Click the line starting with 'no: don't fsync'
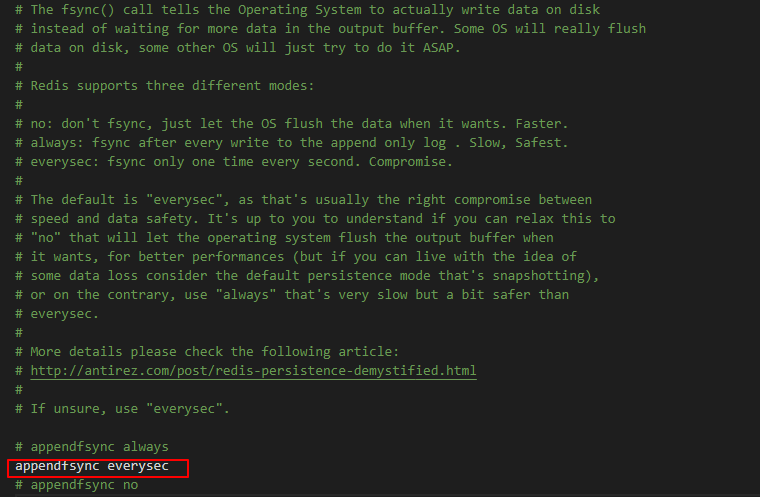 tap(291, 124)
